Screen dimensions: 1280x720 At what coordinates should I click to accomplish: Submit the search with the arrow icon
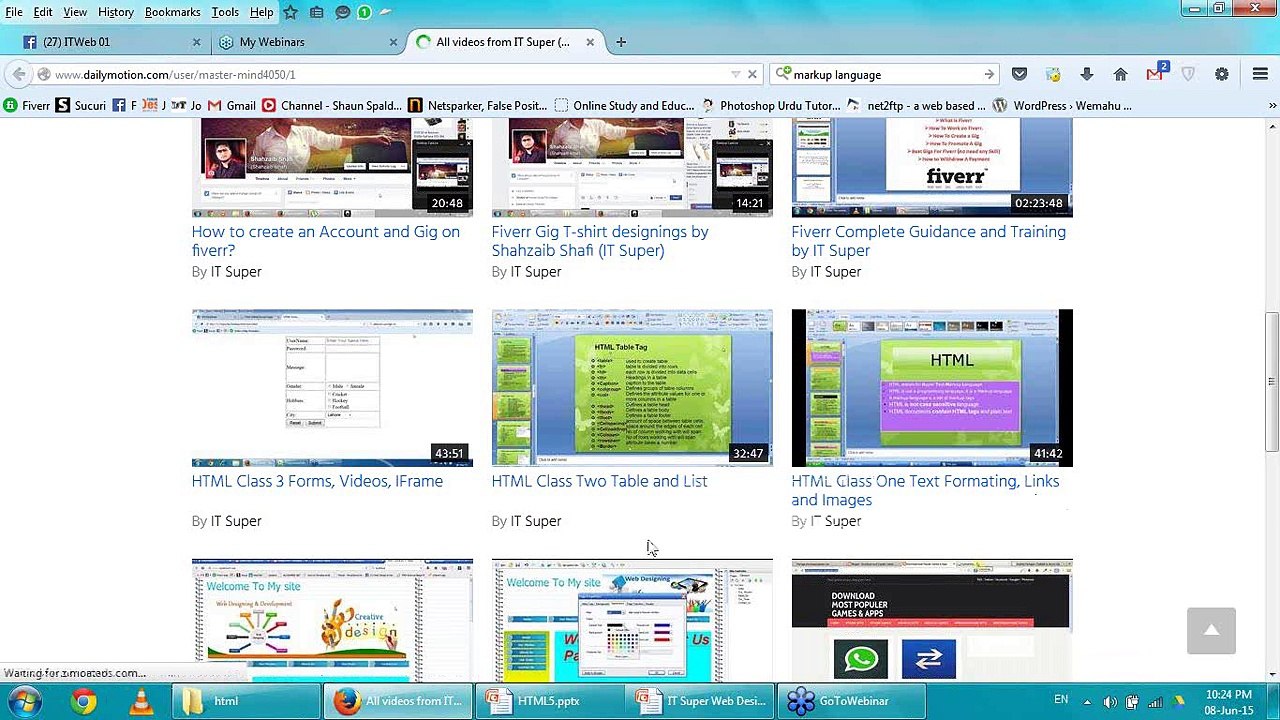tap(989, 74)
